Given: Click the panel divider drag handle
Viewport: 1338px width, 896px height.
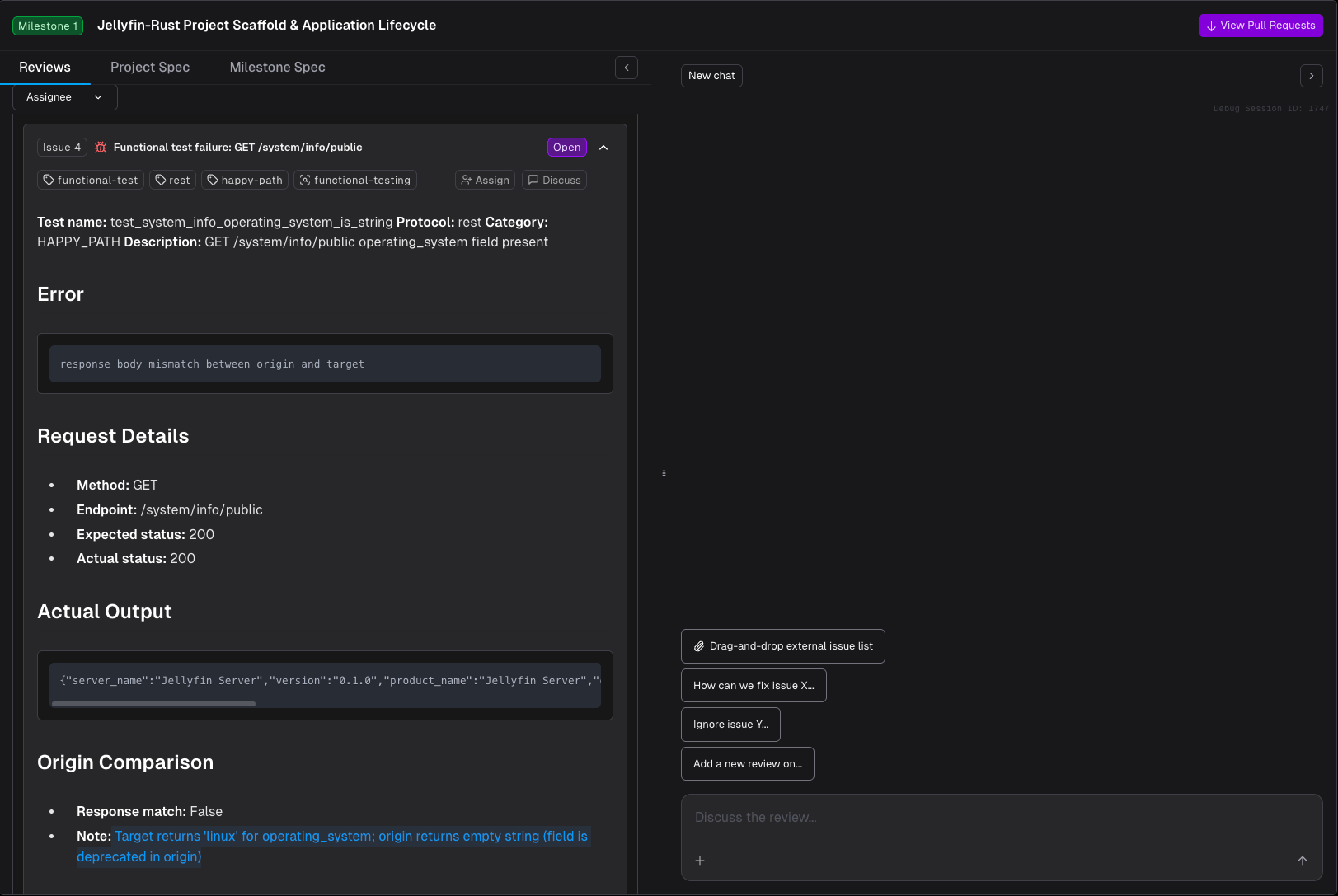Looking at the screenshot, I should 664,473.
